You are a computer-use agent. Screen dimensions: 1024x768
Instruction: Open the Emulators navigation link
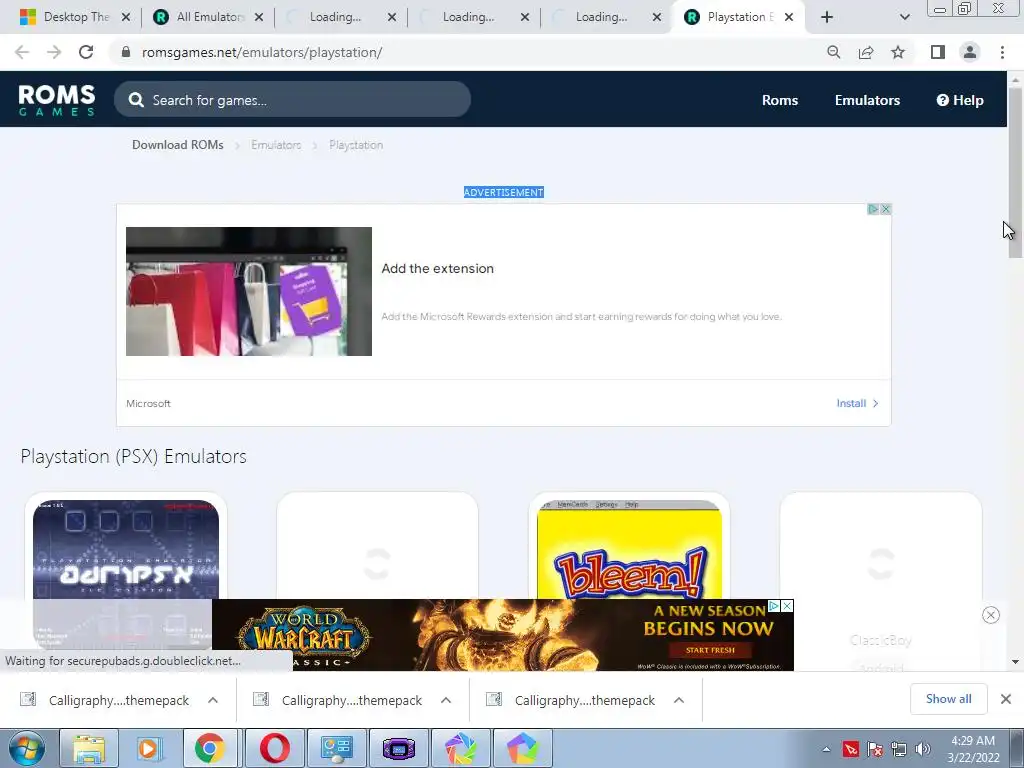[x=867, y=100]
